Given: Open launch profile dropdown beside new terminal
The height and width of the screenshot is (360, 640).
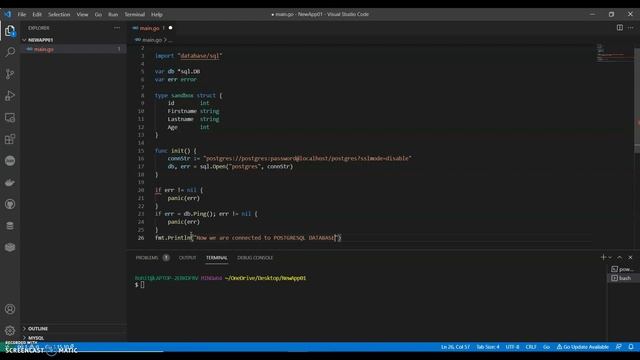Looking at the screenshot, I should pos(610,258).
